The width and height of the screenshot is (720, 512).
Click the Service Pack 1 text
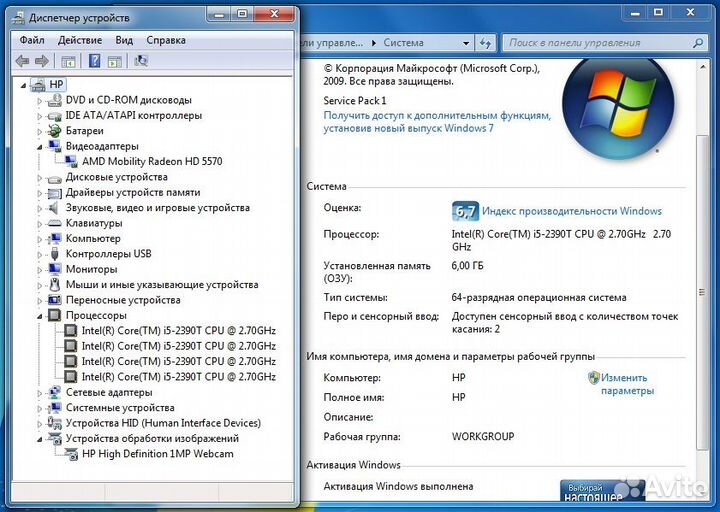355,101
